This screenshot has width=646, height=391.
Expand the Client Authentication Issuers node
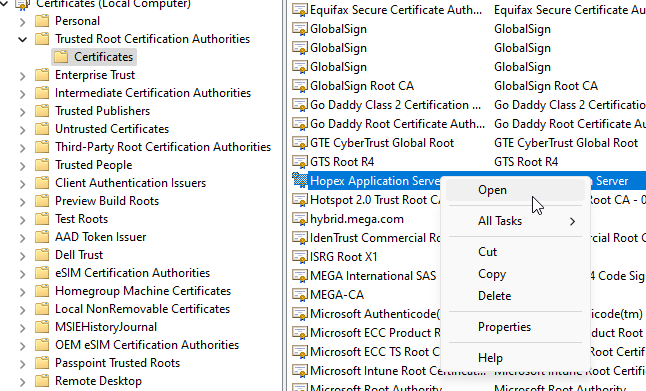[23, 184]
